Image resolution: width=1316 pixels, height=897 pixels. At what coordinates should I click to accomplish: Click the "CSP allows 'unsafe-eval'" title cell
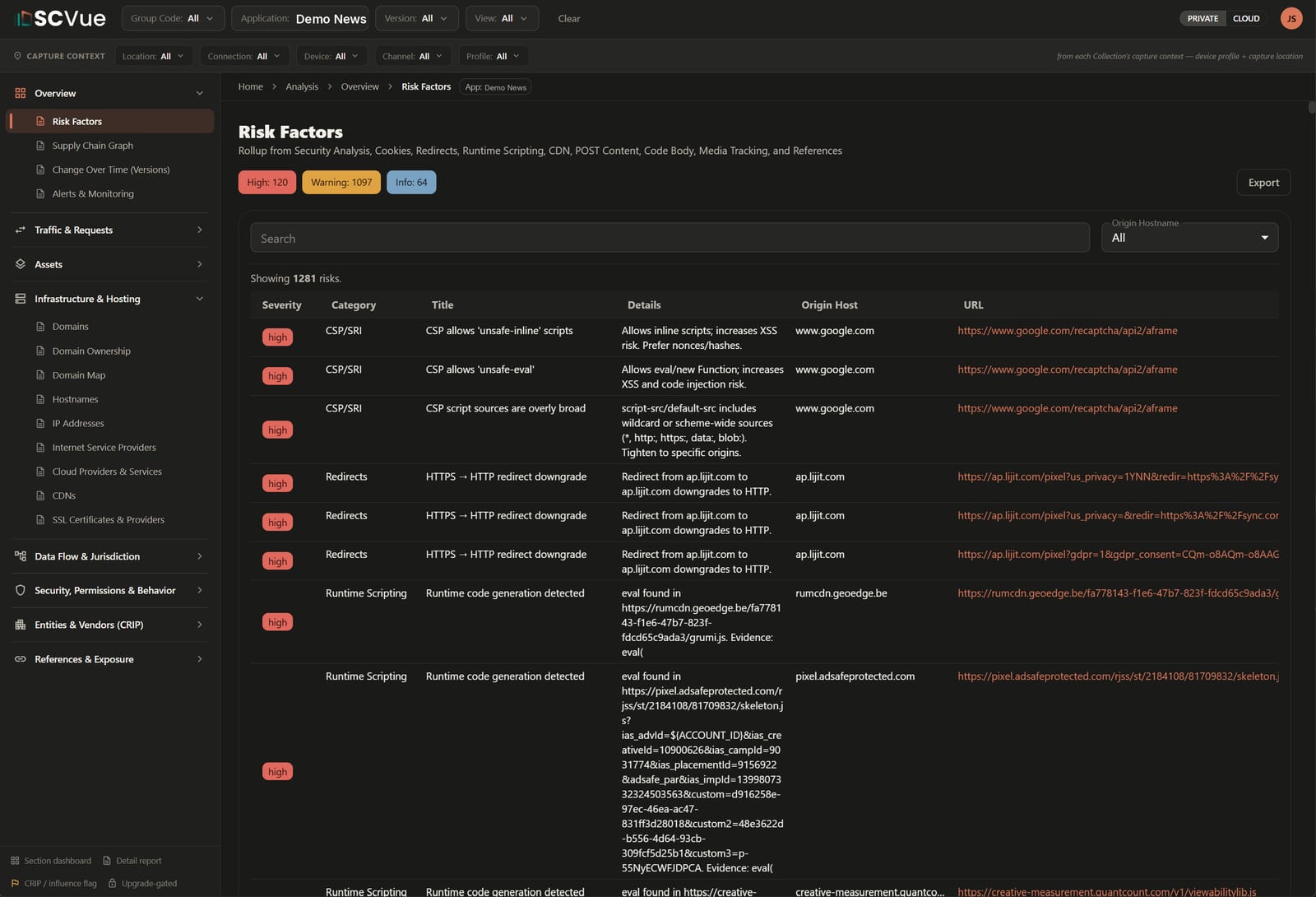[x=480, y=369]
